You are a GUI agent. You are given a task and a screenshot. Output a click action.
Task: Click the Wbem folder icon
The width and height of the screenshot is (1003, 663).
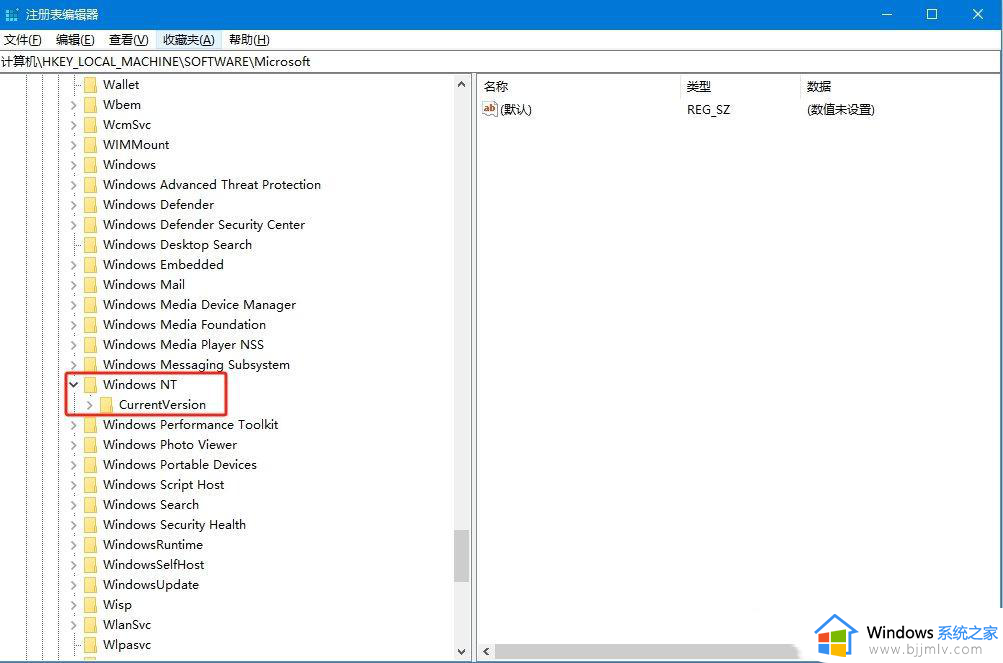[x=90, y=104]
